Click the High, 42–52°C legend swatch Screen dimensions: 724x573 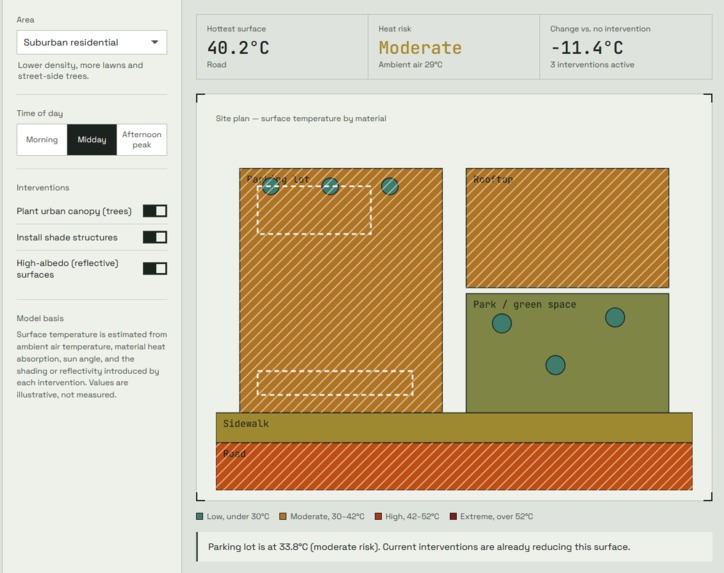(378, 516)
